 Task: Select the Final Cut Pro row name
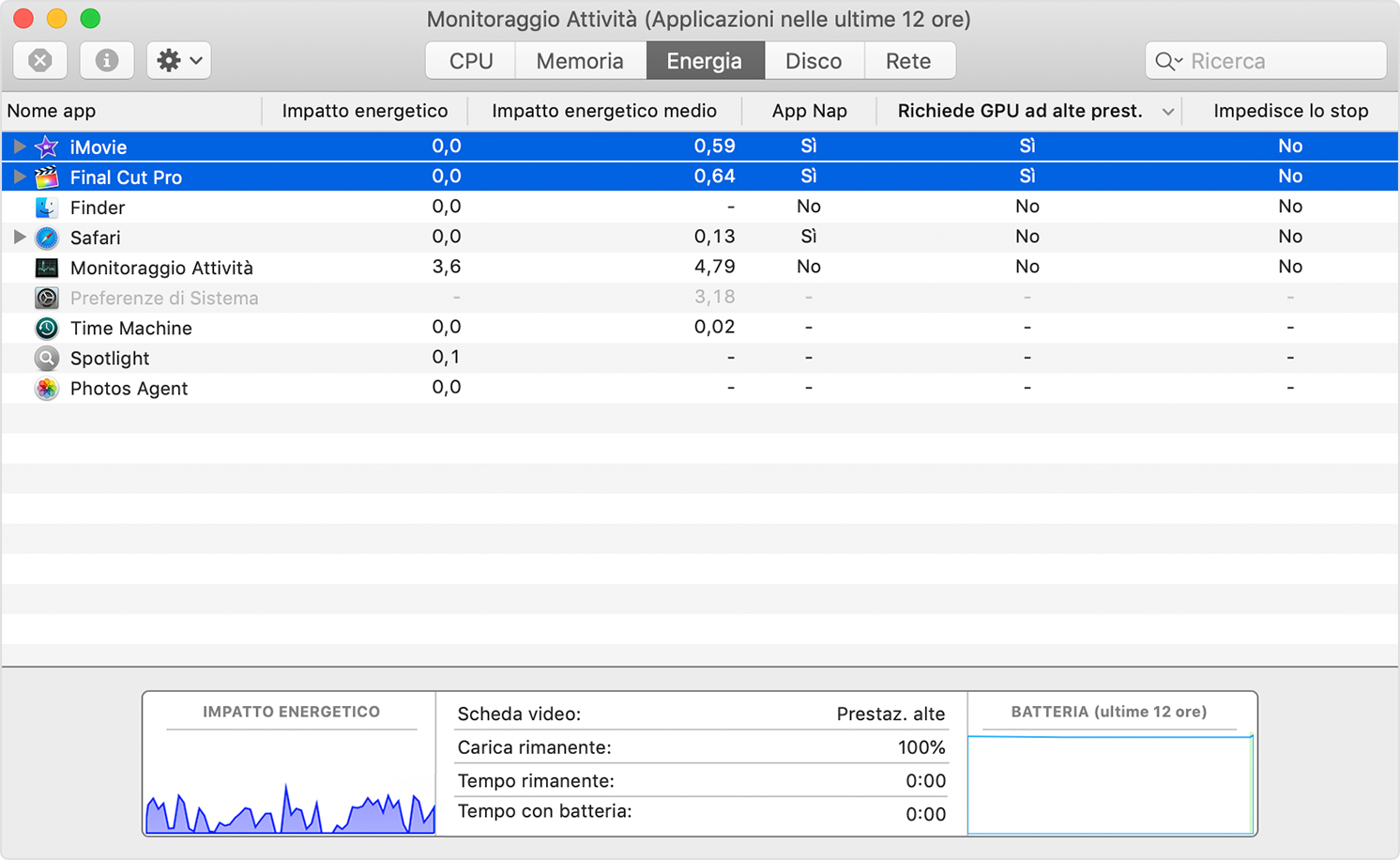click(126, 177)
